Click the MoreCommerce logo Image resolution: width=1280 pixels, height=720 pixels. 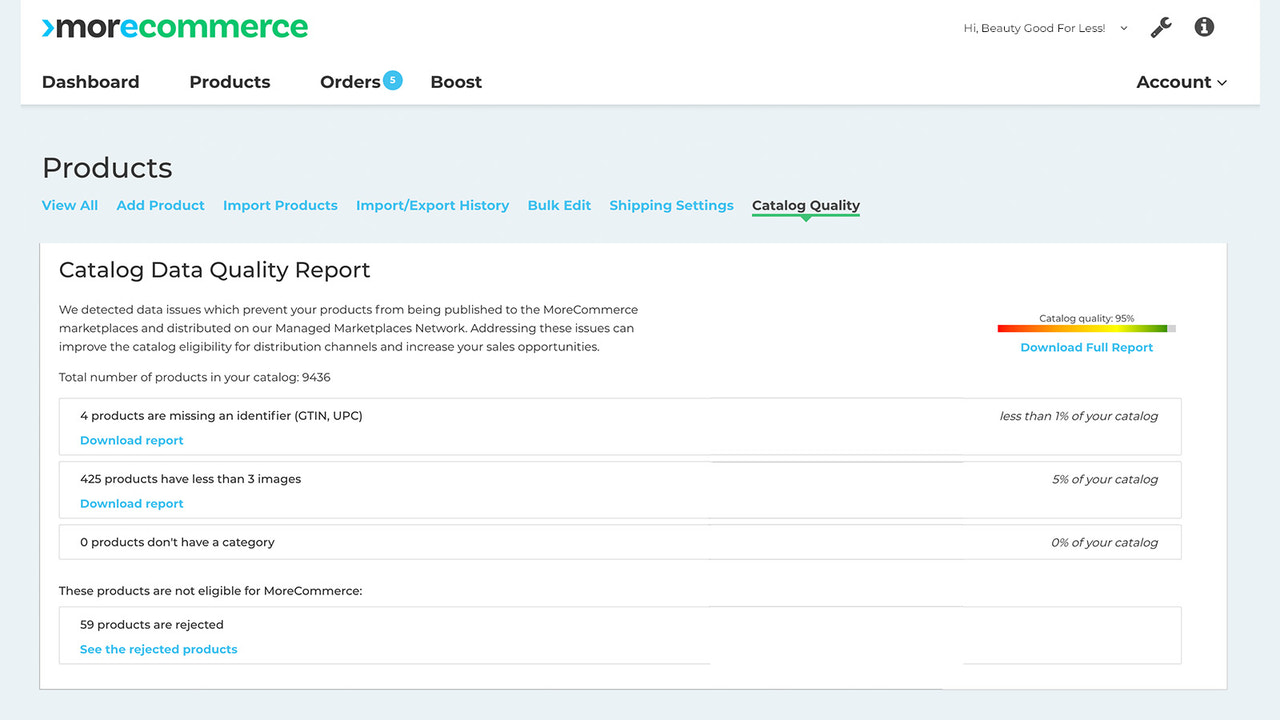[174, 27]
